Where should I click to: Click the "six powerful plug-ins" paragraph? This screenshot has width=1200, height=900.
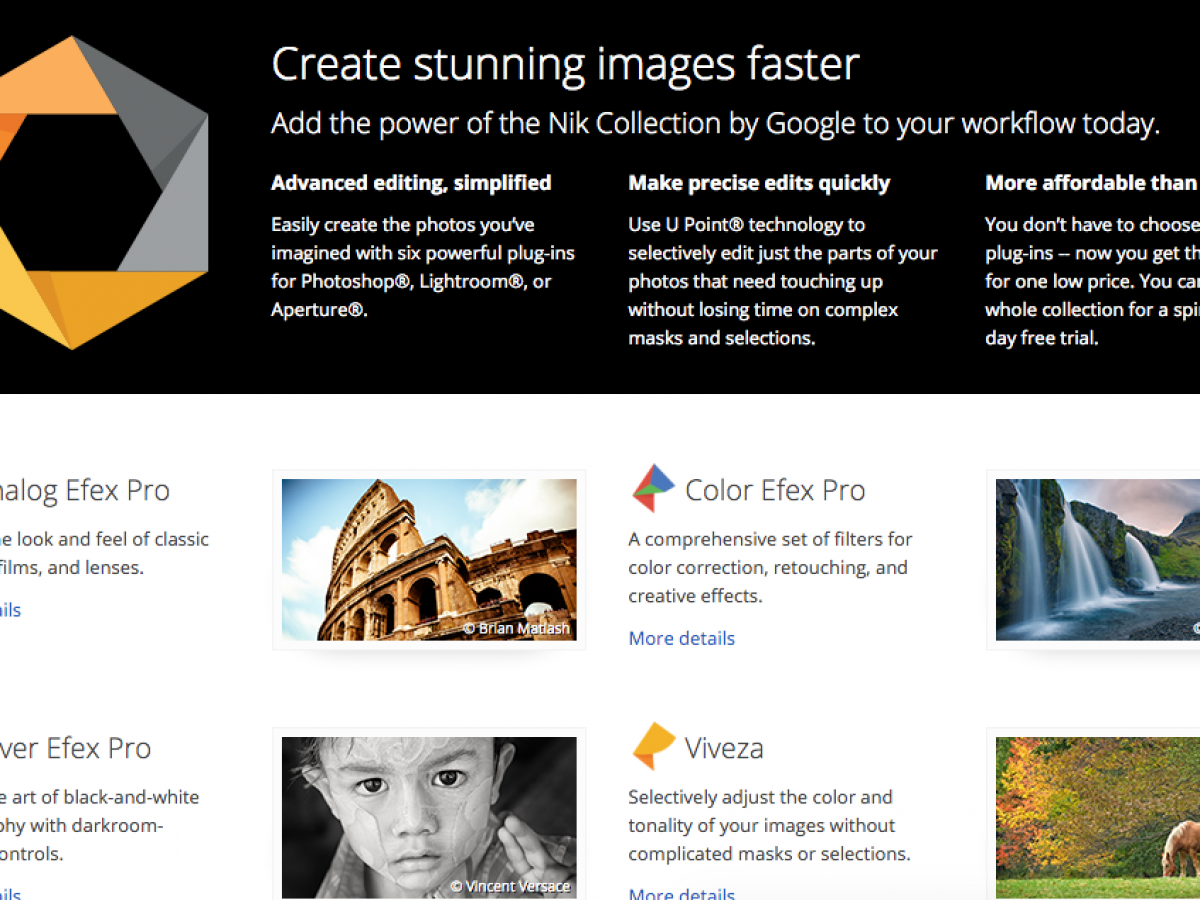click(x=423, y=267)
